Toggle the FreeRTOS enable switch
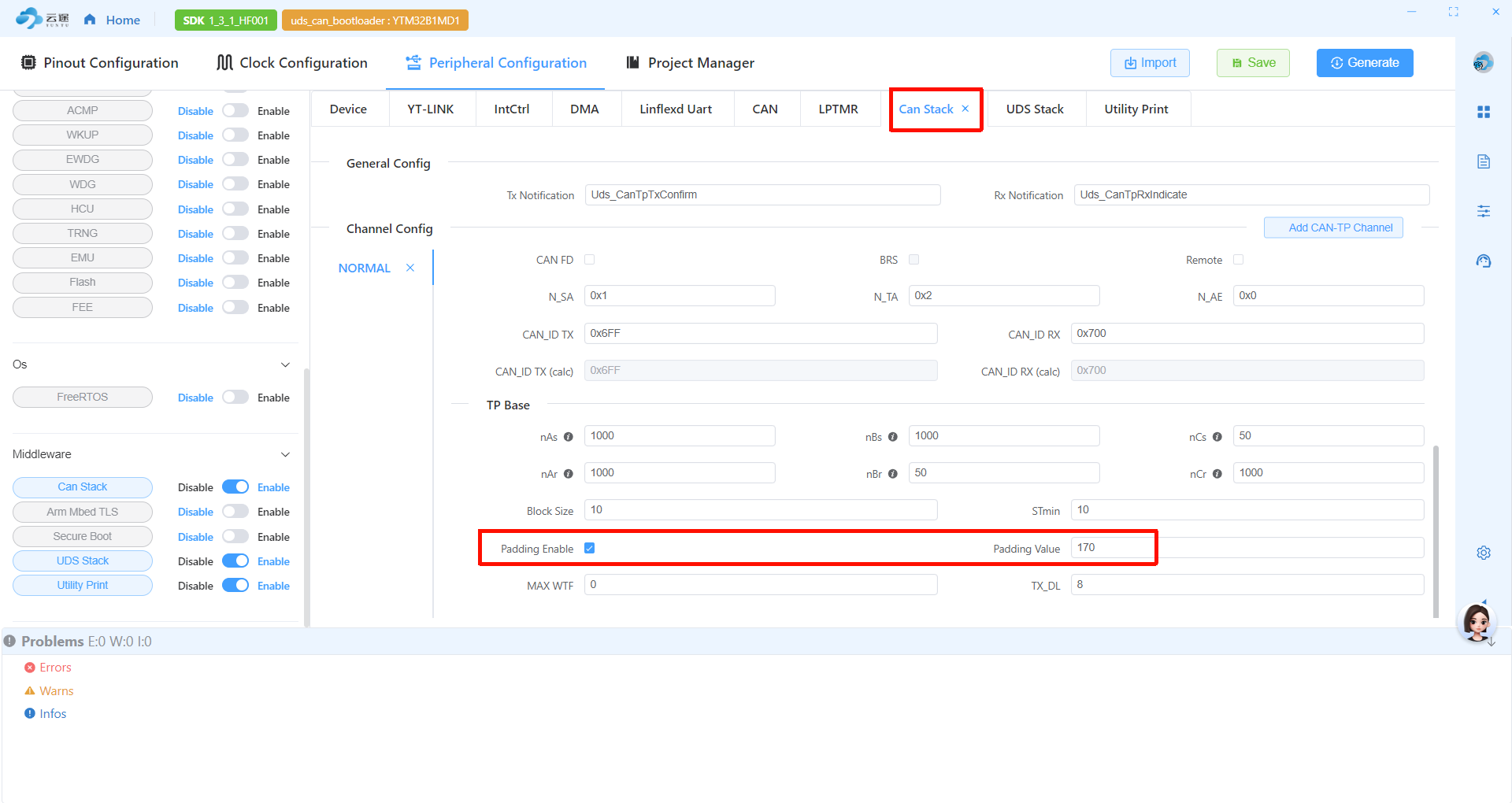The width and height of the screenshot is (1512, 803). [x=235, y=398]
